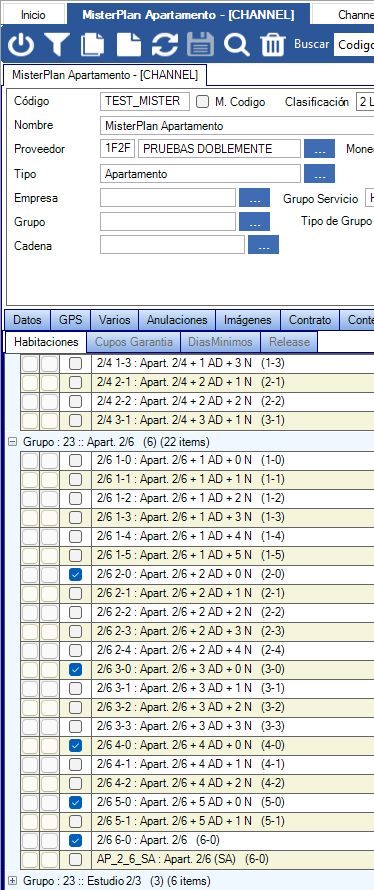Refresh data with the circular arrows icon
The width and height of the screenshot is (374, 890).
point(165,44)
